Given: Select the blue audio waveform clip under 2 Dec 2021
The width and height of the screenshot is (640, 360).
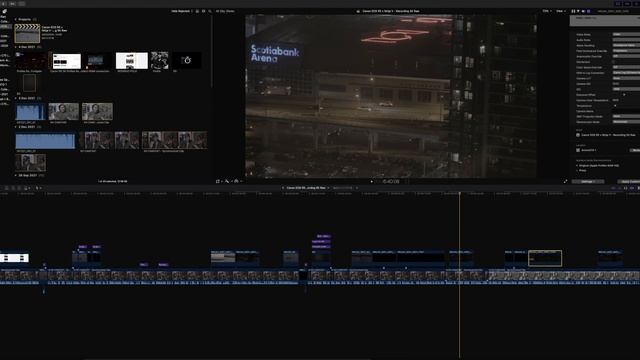Looking at the screenshot, I should [45, 141].
